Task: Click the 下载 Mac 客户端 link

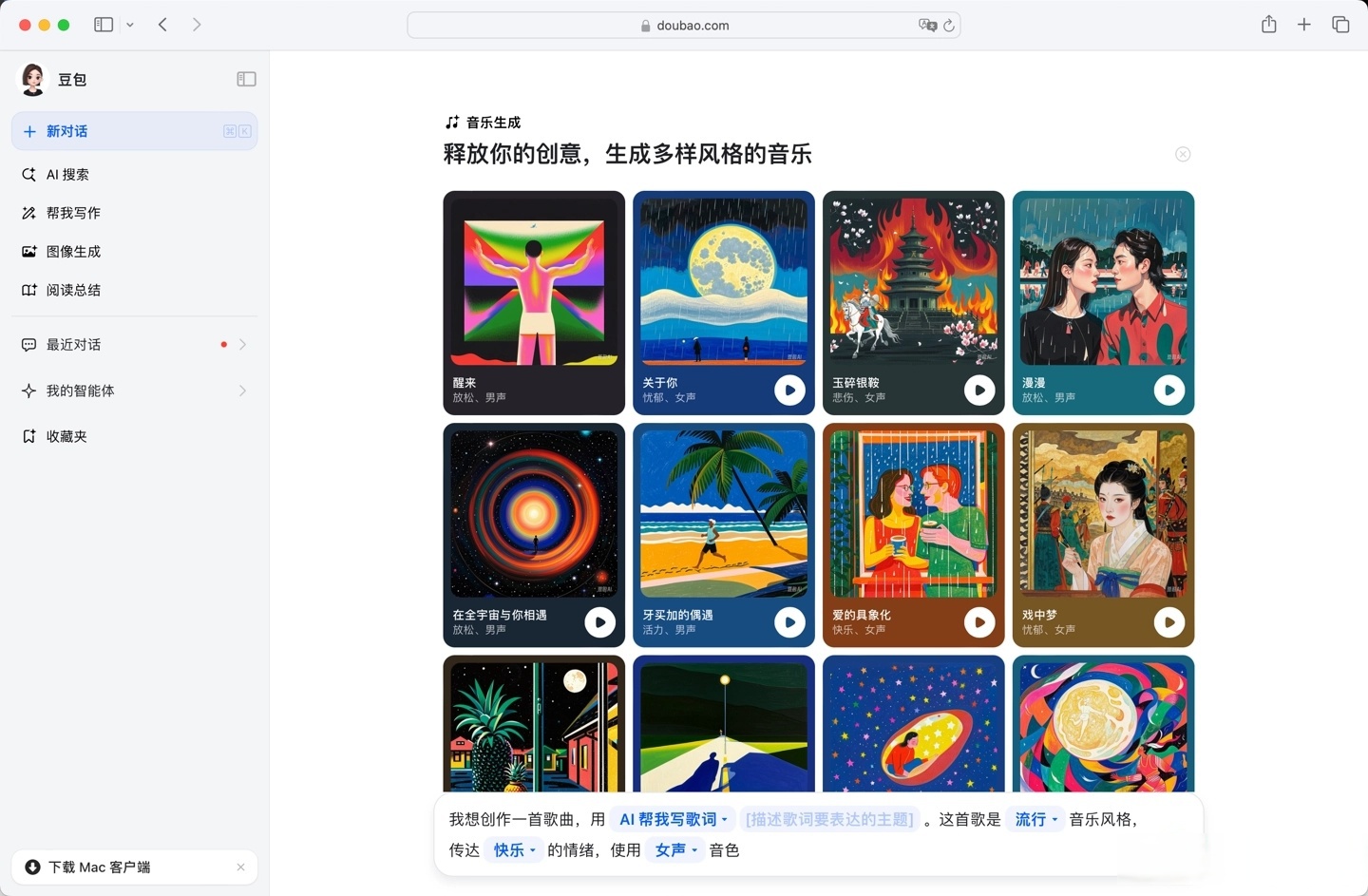Action: [99, 867]
